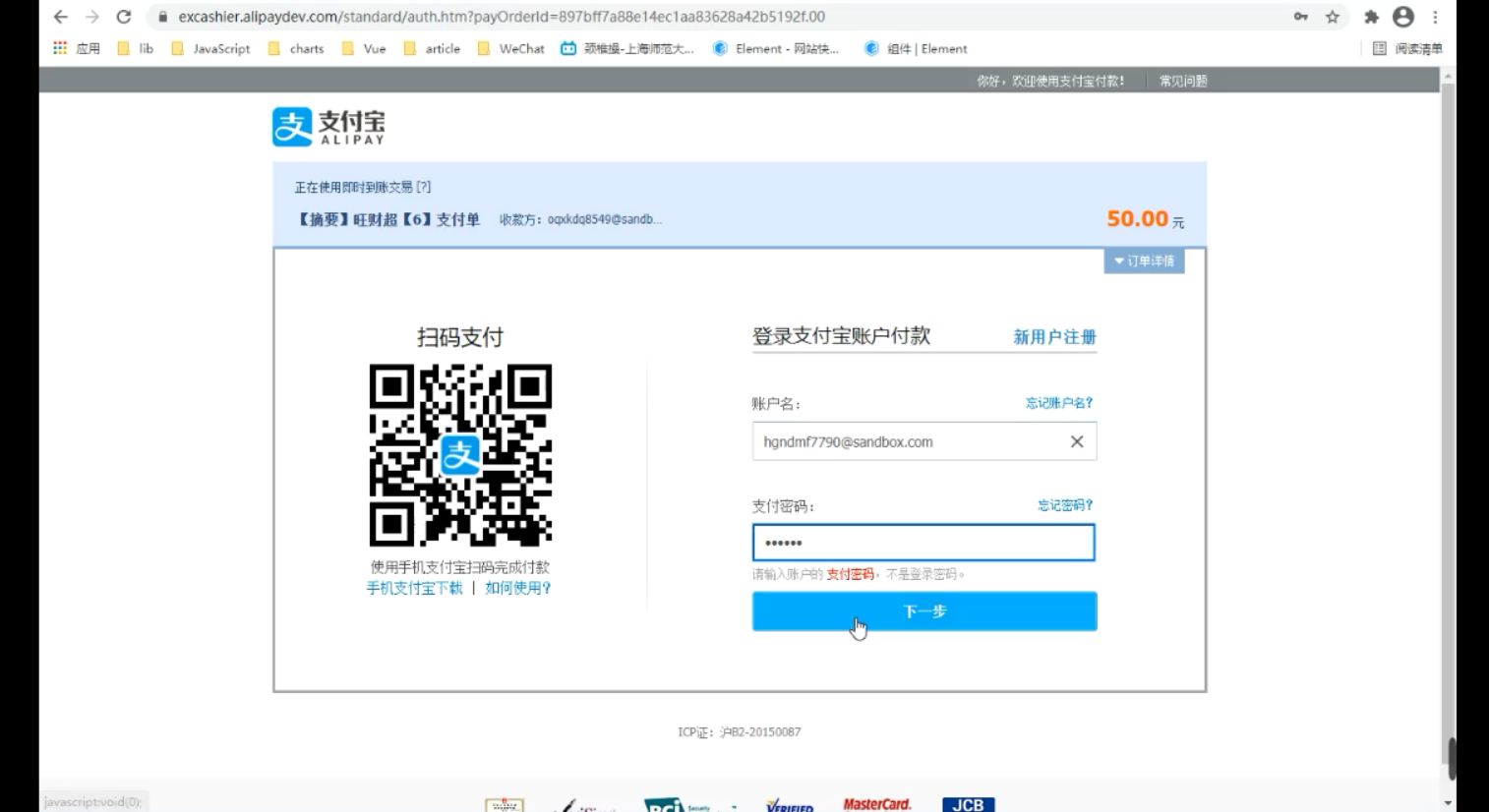This screenshot has width=1489, height=812.
Task: Click the 下一步 button
Action: [x=924, y=611]
